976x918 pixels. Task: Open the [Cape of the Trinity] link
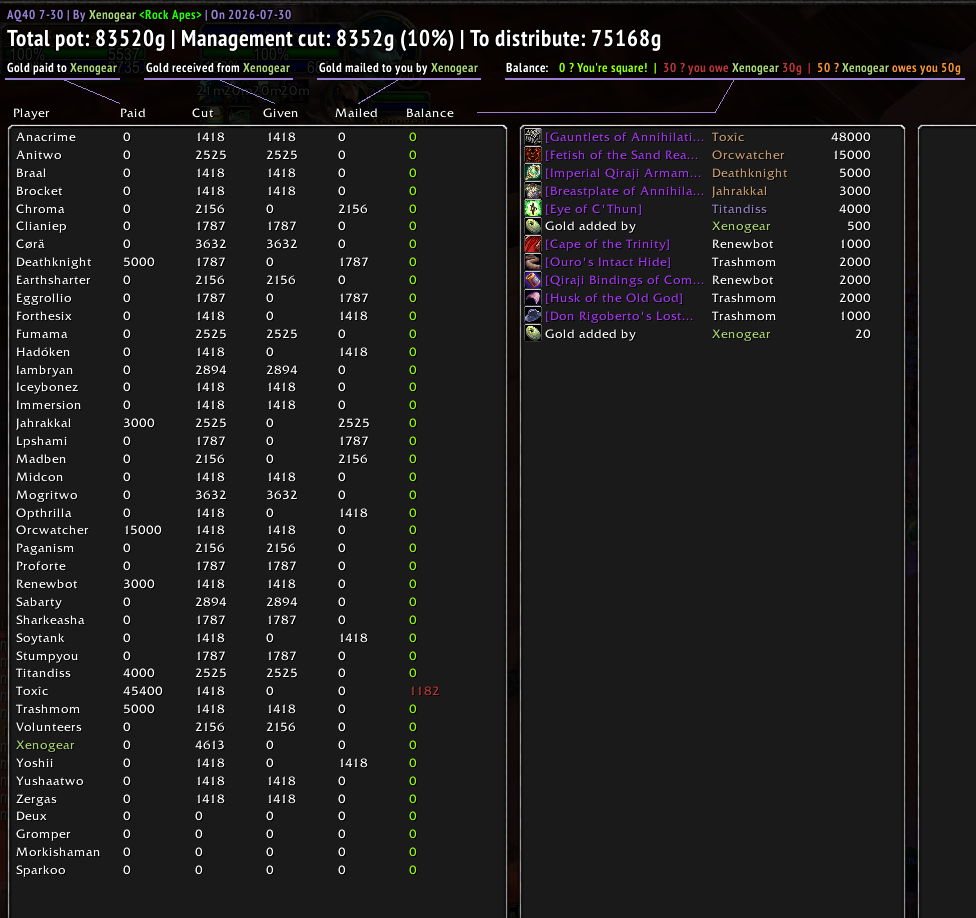[x=608, y=244]
